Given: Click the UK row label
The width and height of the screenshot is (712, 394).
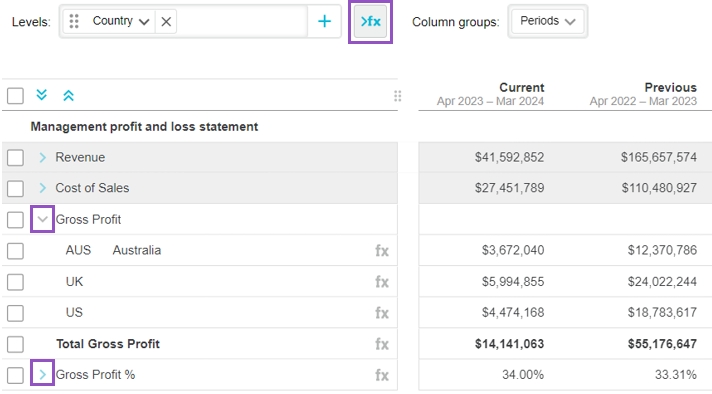Looking at the screenshot, I should tap(74, 282).
